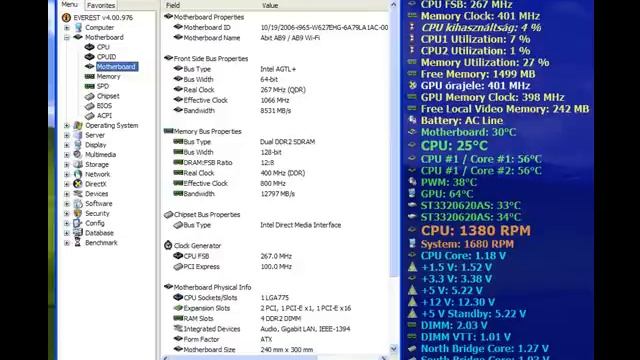
Task: Click the Benchmark hourglass icon
Action: coord(78,243)
